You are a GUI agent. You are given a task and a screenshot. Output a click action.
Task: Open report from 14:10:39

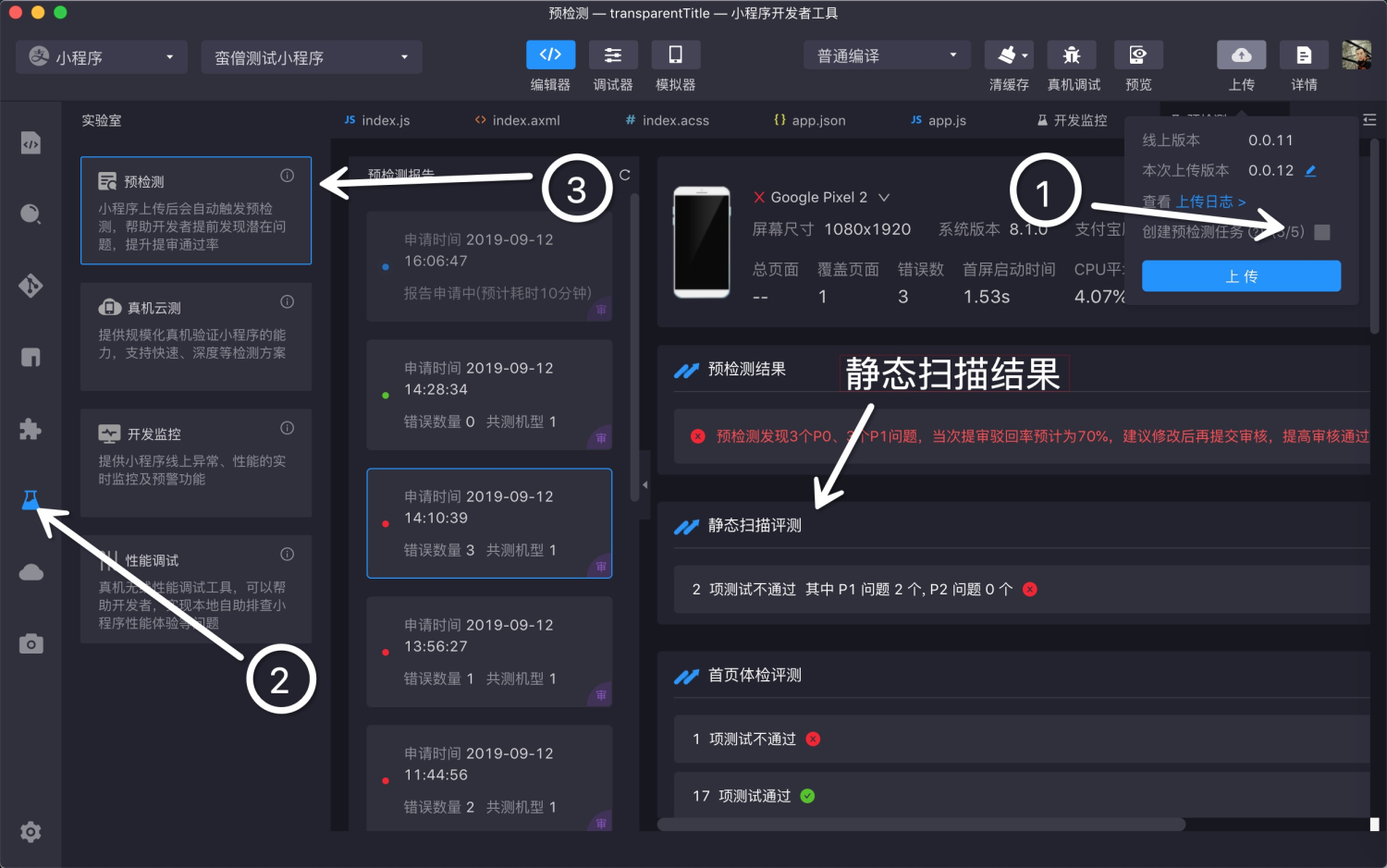pyautogui.click(x=489, y=523)
